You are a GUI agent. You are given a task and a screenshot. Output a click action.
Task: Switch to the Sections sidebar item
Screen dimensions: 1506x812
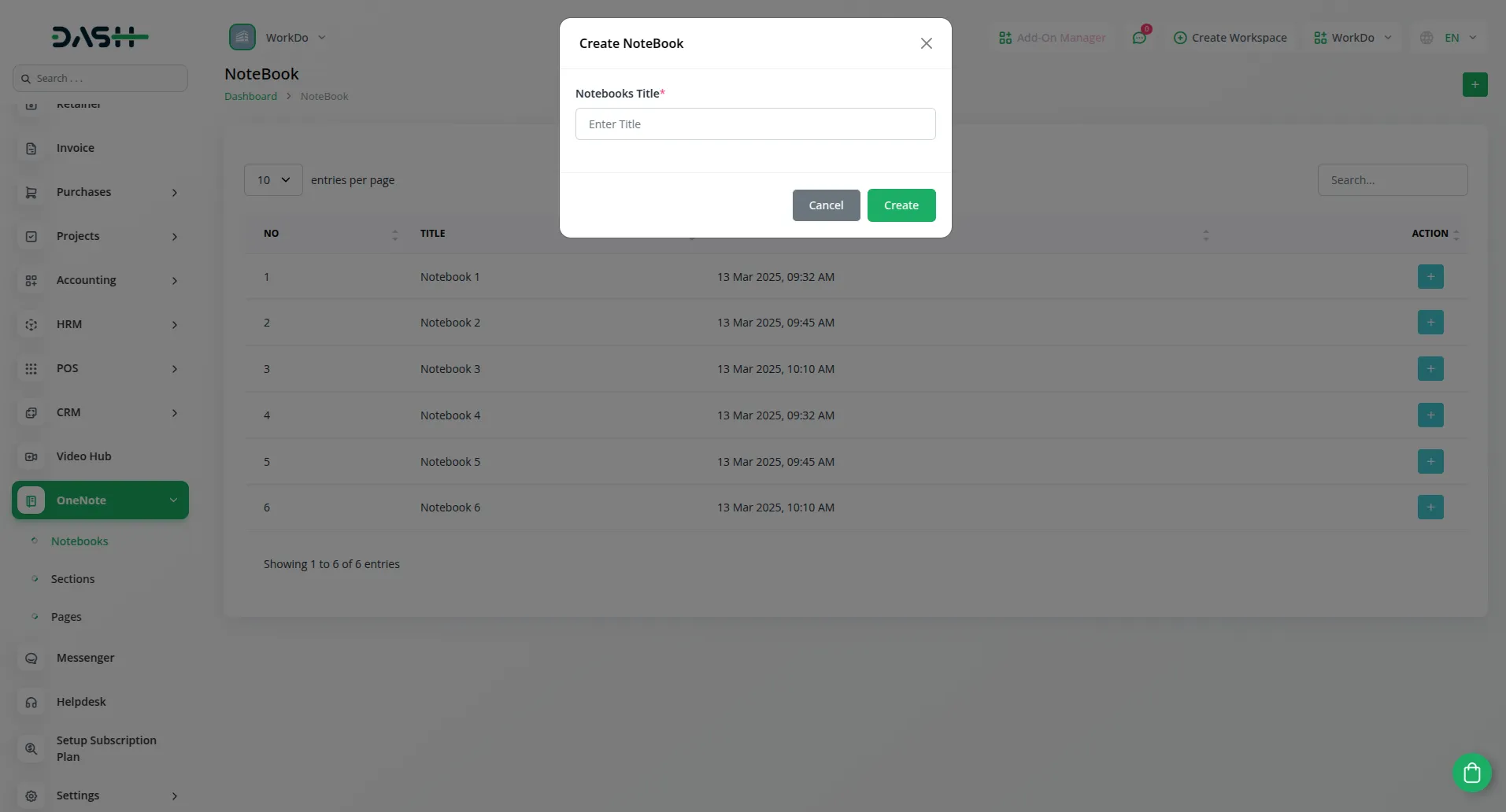click(x=73, y=578)
